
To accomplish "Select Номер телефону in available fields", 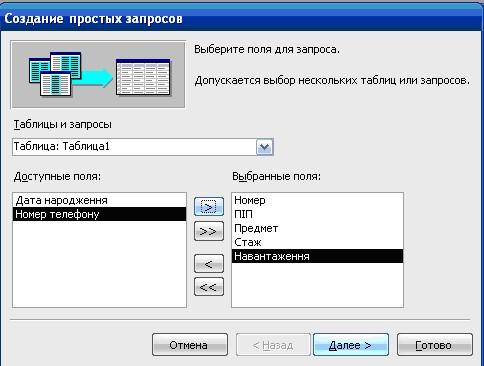I will point(99,214).
